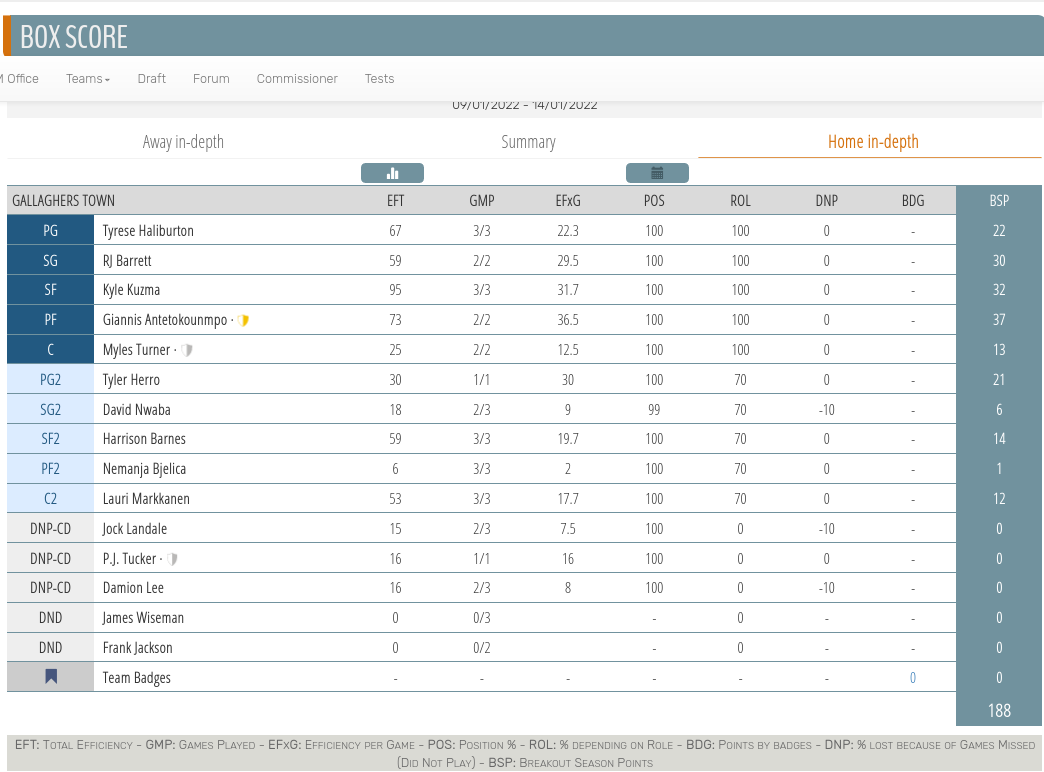This screenshot has width=1044, height=772.
Task: Go to the Forum page
Action: (211, 79)
